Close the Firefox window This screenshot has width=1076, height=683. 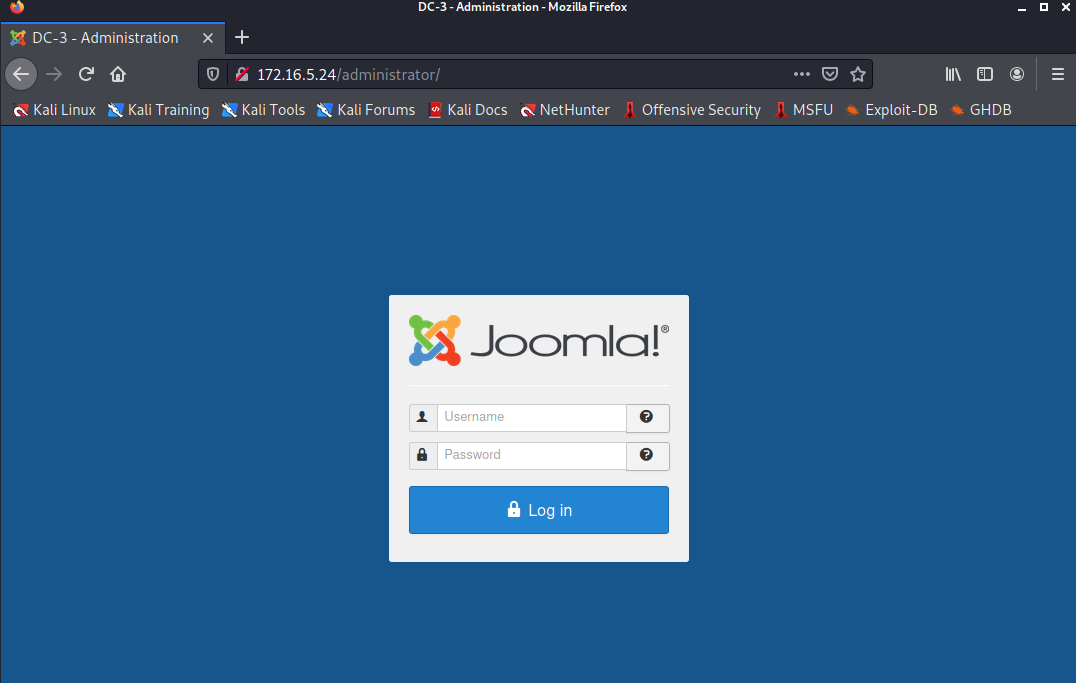coord(1066,7)
